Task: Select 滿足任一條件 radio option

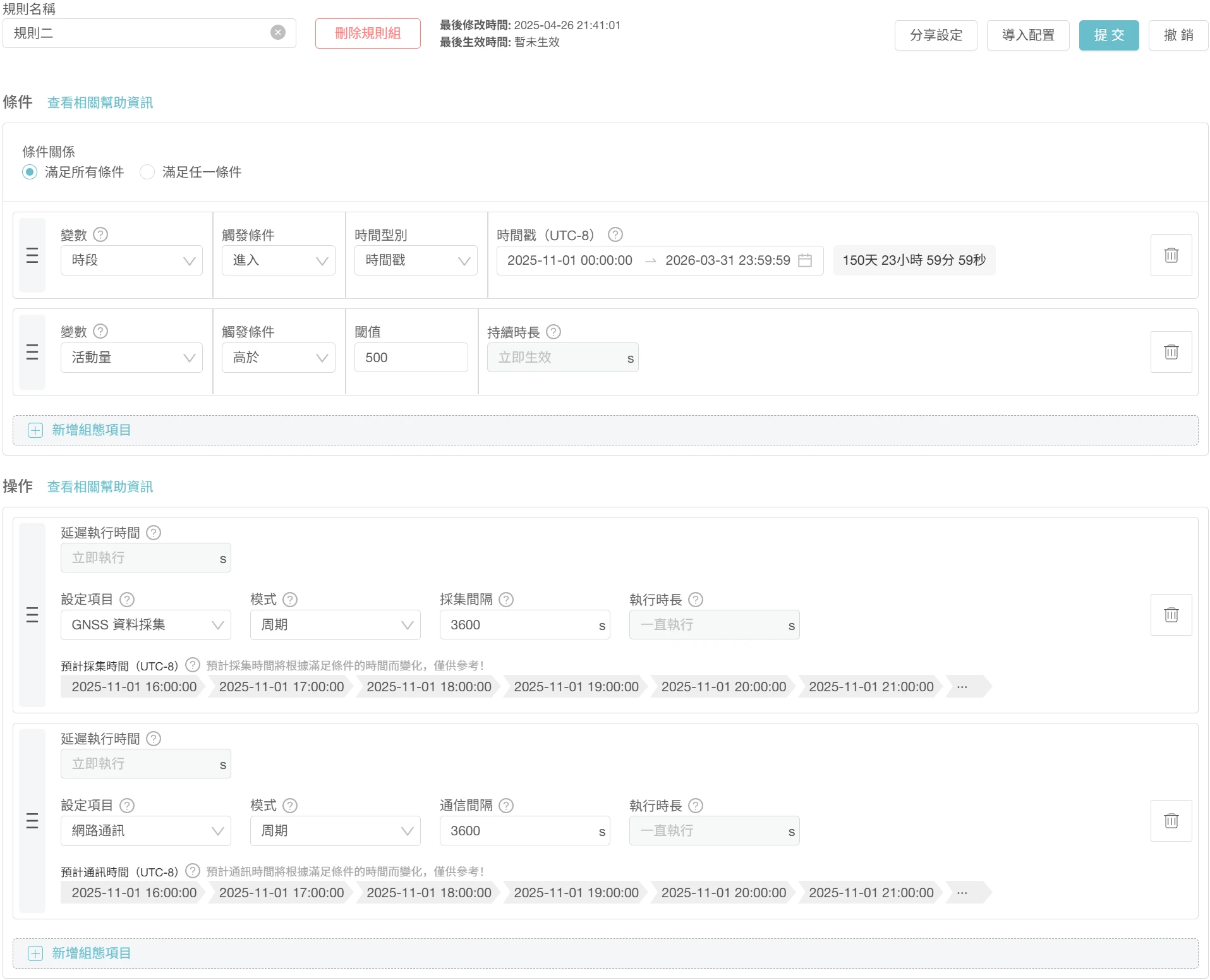Action: click(x=147, y=172)
